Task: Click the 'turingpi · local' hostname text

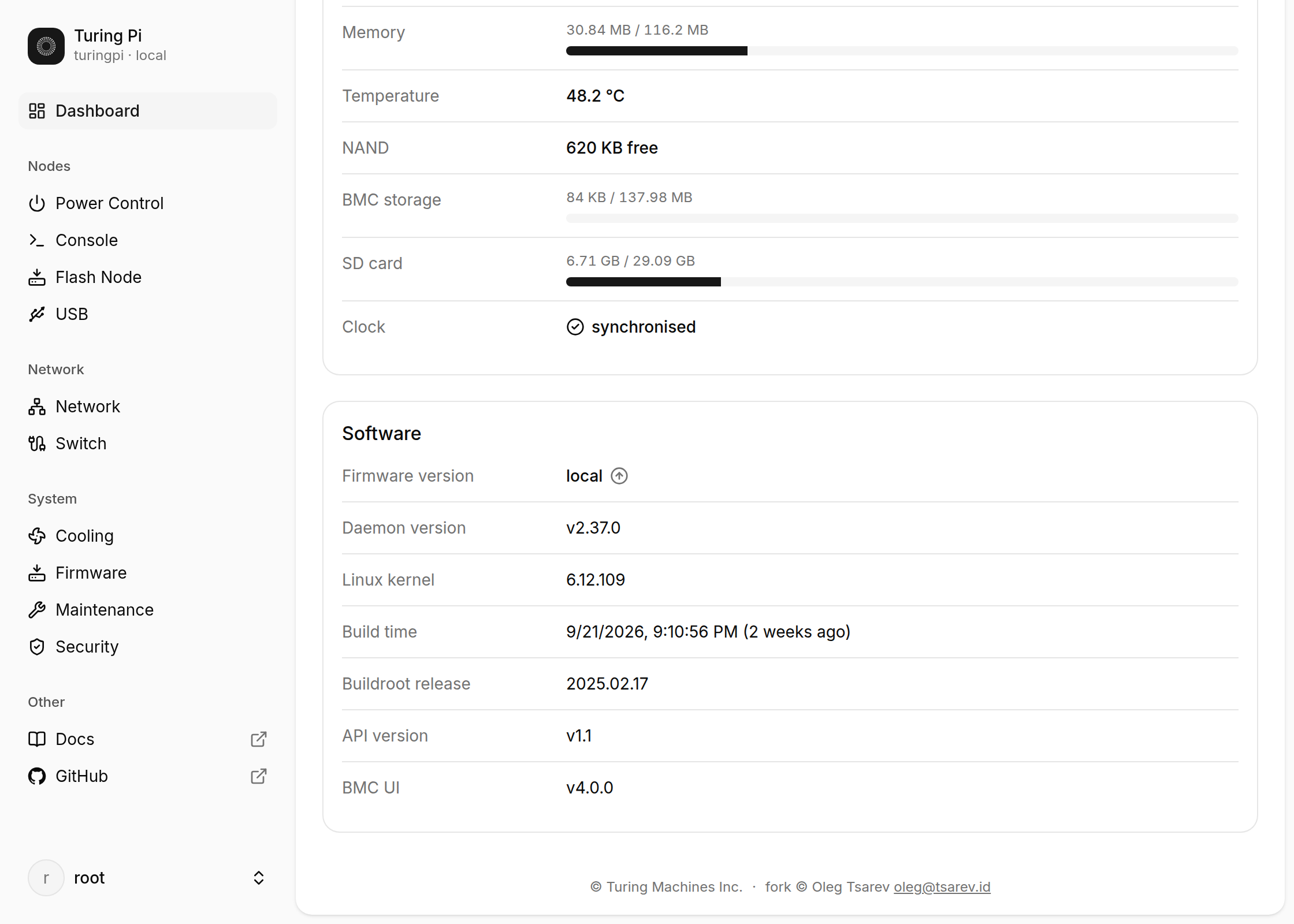Action: tap(120, 55)
